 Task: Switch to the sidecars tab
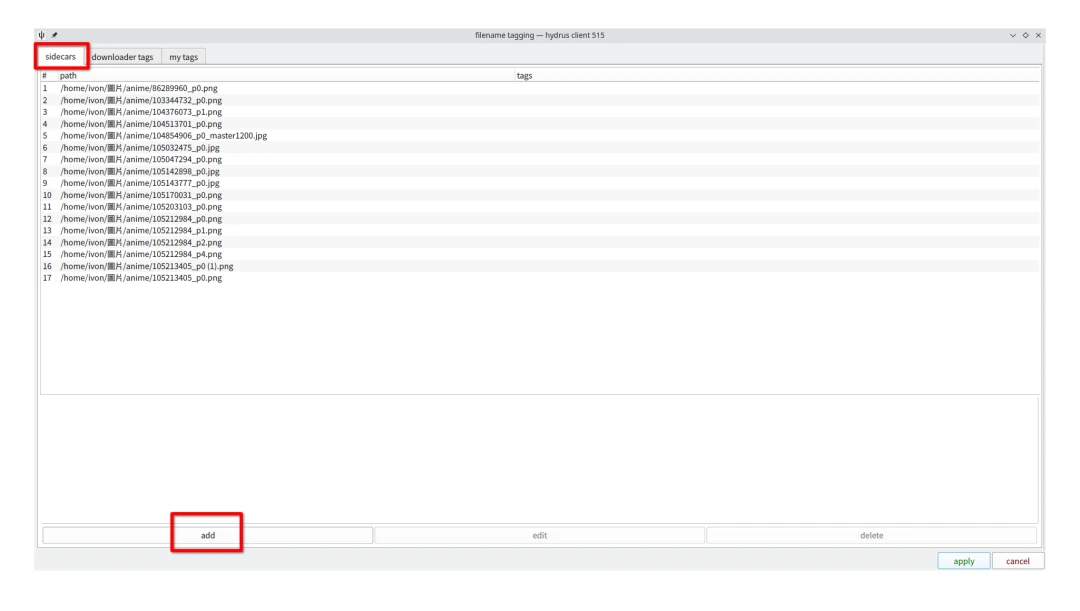[x=61, y=56]
